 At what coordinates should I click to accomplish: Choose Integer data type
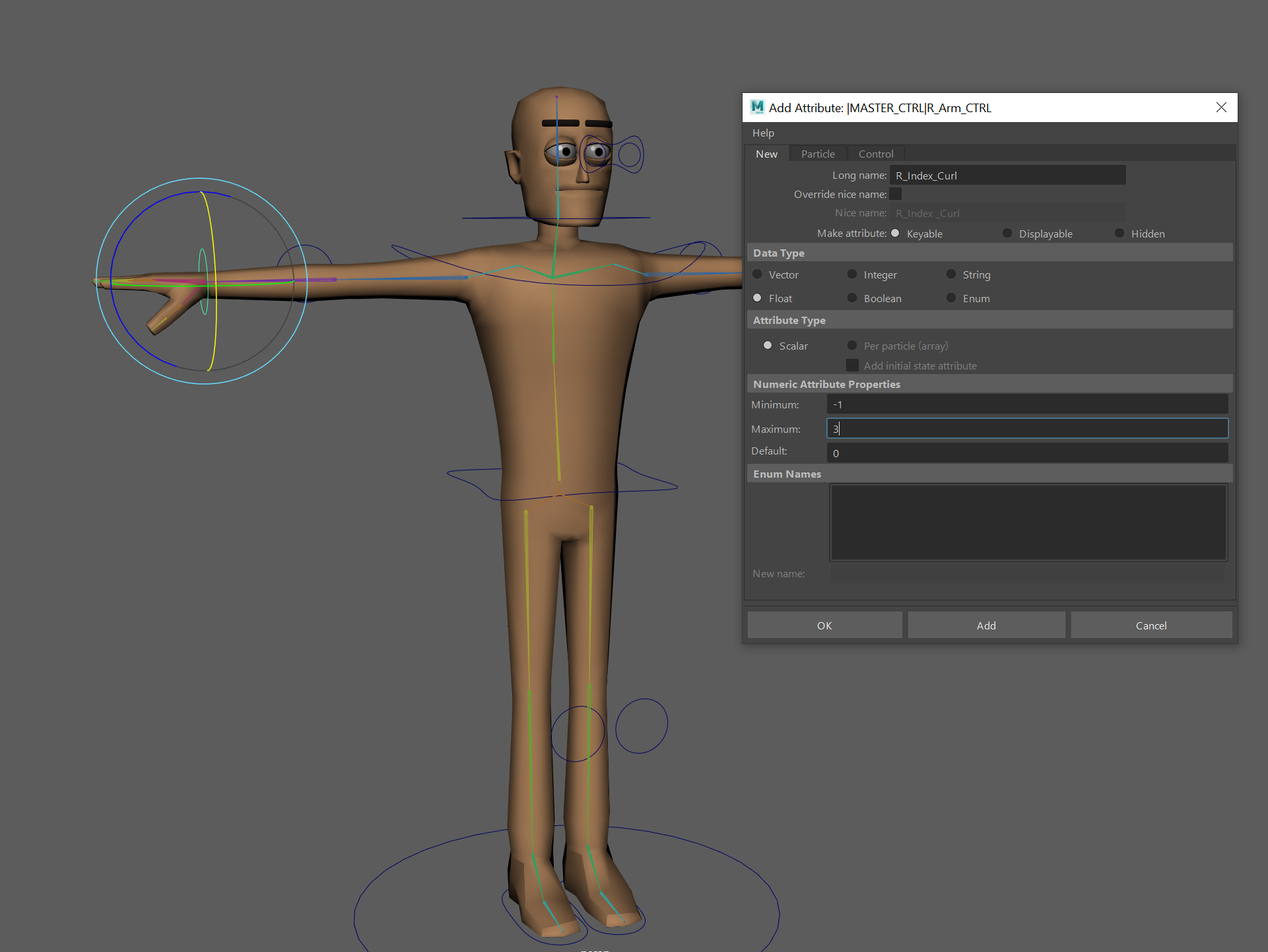[853, 274]
